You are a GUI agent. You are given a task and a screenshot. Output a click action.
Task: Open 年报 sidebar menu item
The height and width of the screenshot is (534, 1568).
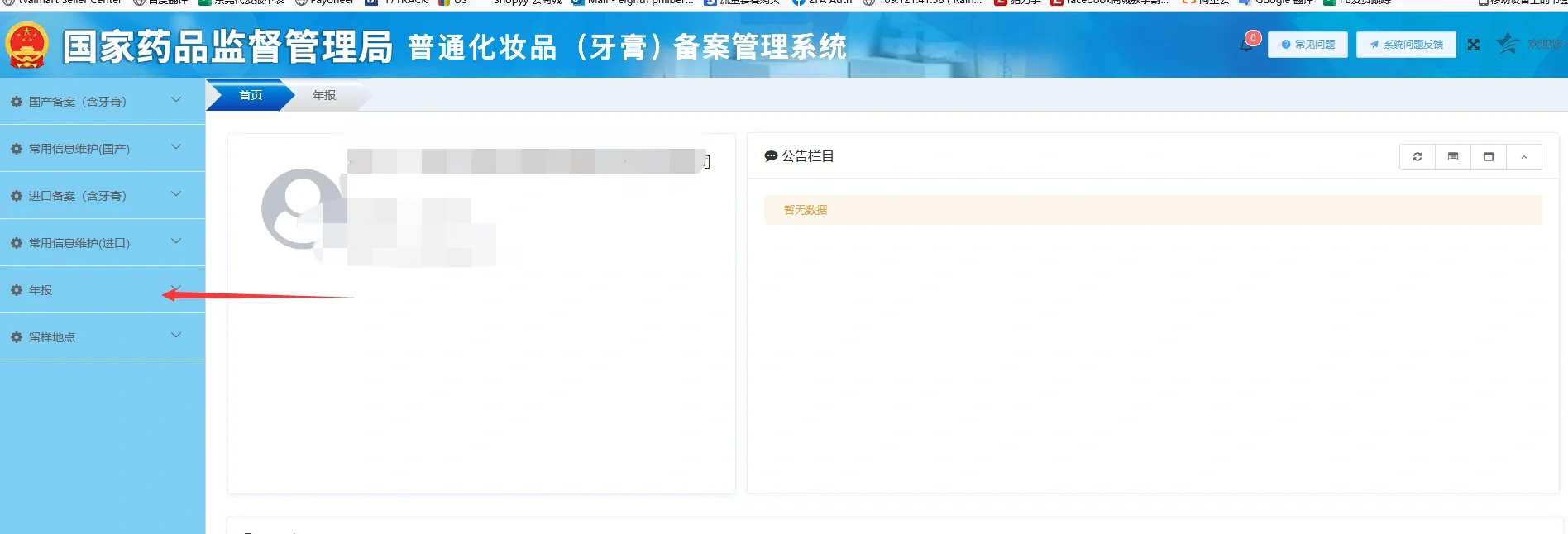[103, 290]
